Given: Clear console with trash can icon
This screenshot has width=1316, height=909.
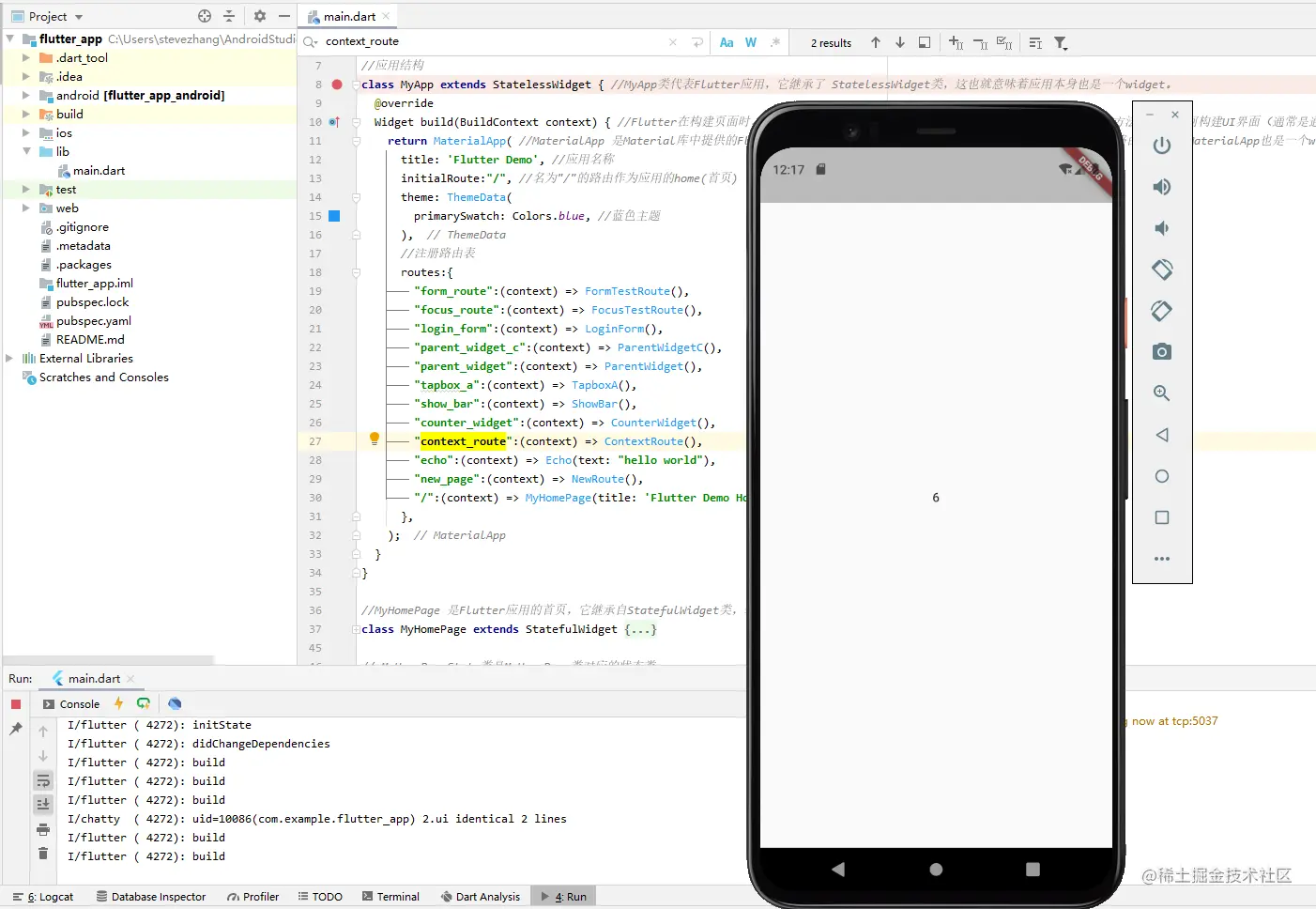Looking at the screenshot, I should [x=43, y=853].
